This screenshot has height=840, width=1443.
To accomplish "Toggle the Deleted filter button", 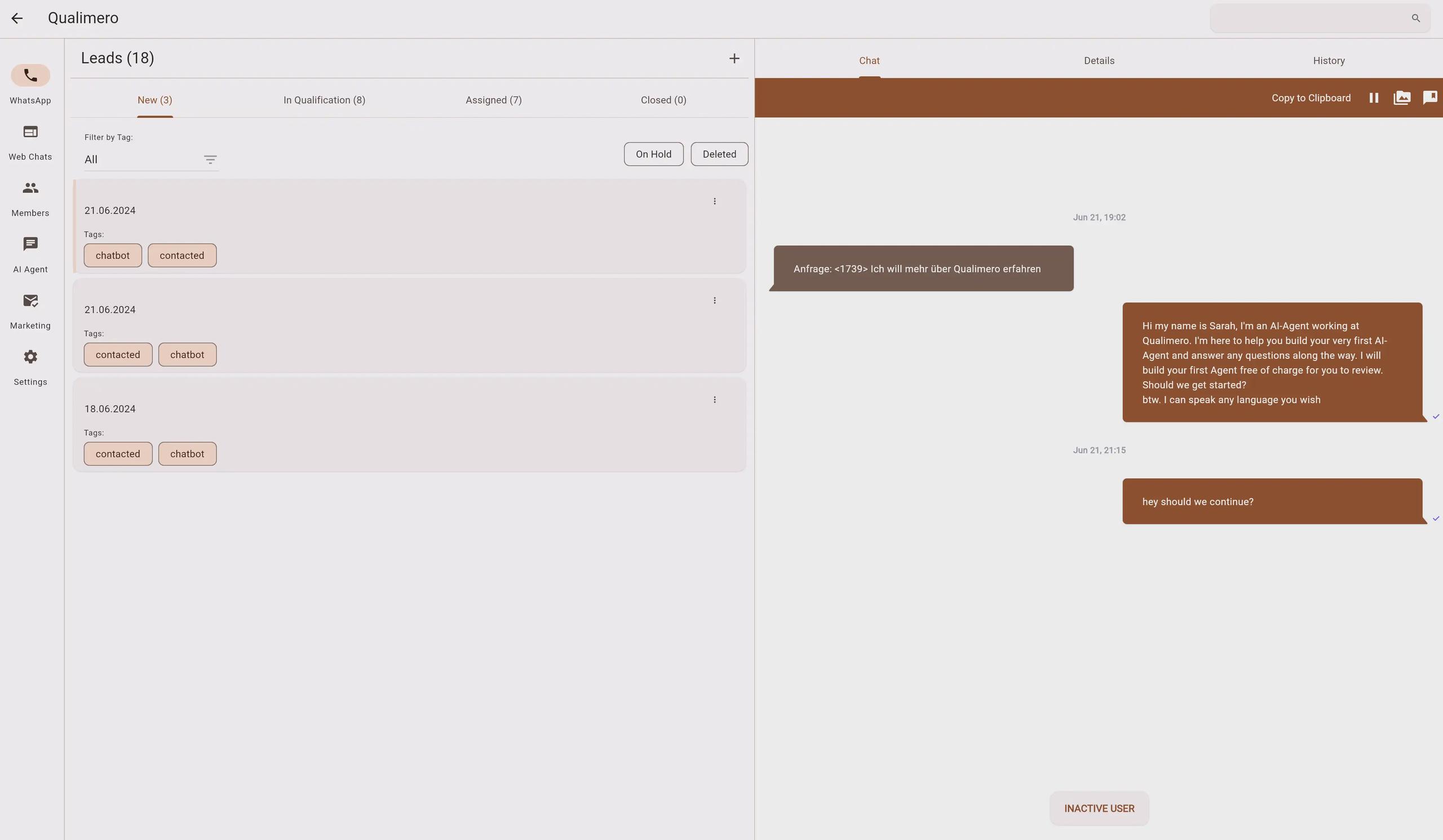I will coord(719,154).
